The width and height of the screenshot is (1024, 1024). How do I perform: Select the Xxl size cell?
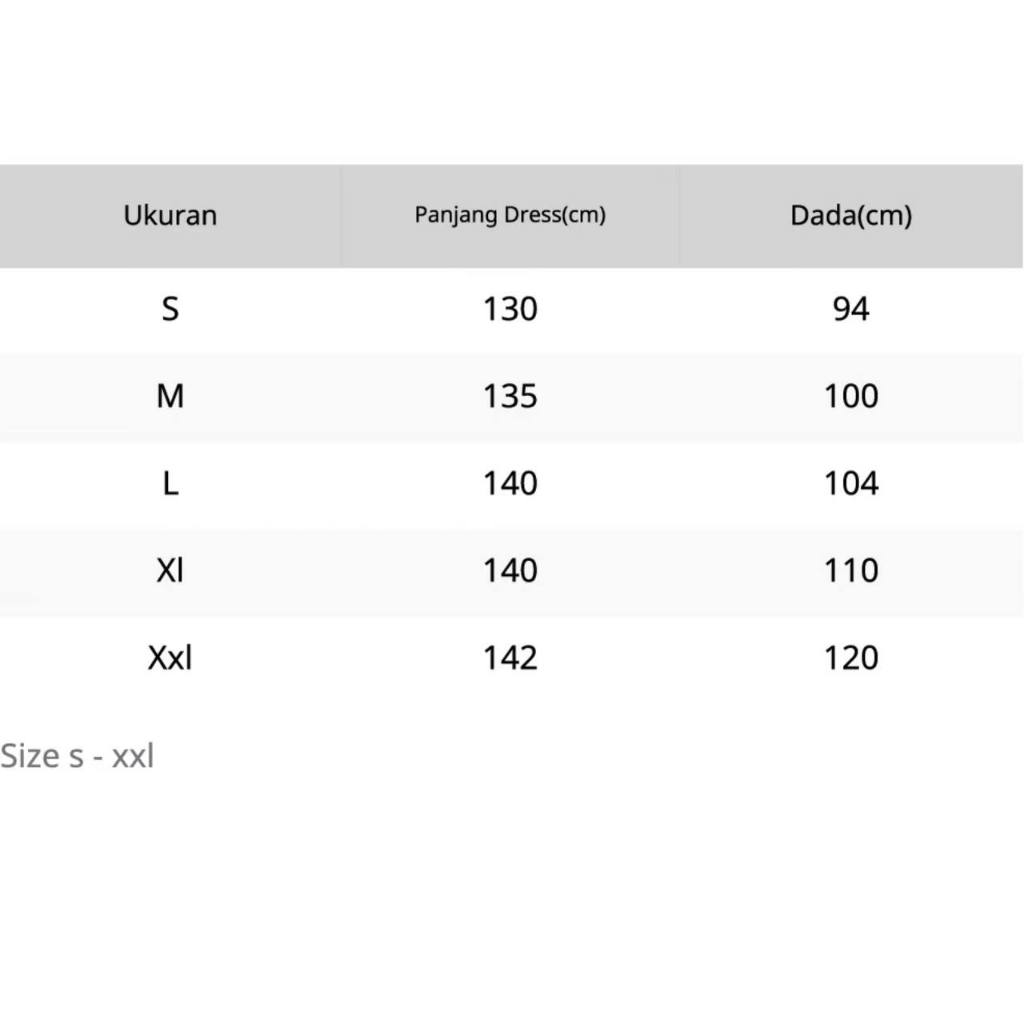coord(170,657)
